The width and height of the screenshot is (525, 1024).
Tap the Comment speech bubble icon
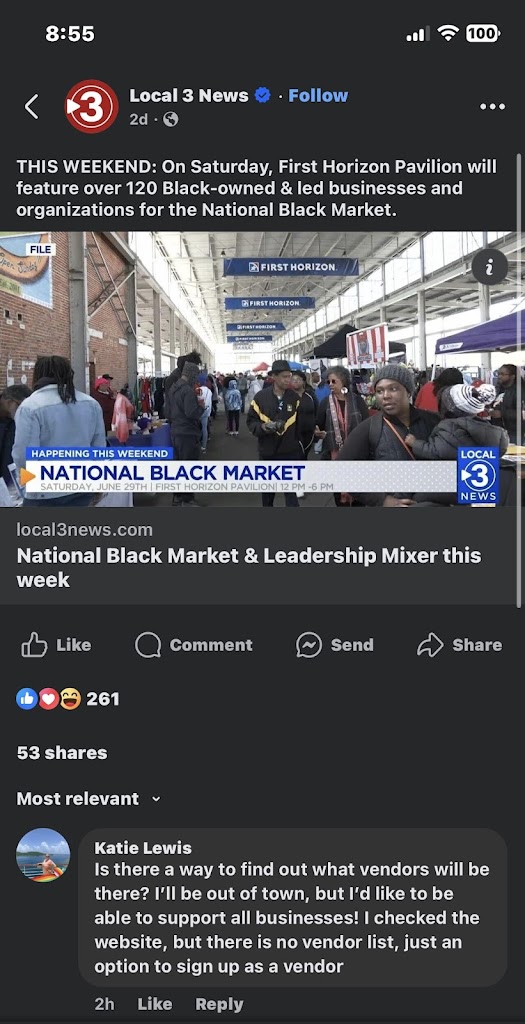pyautogui.click(x=148, y=645)
